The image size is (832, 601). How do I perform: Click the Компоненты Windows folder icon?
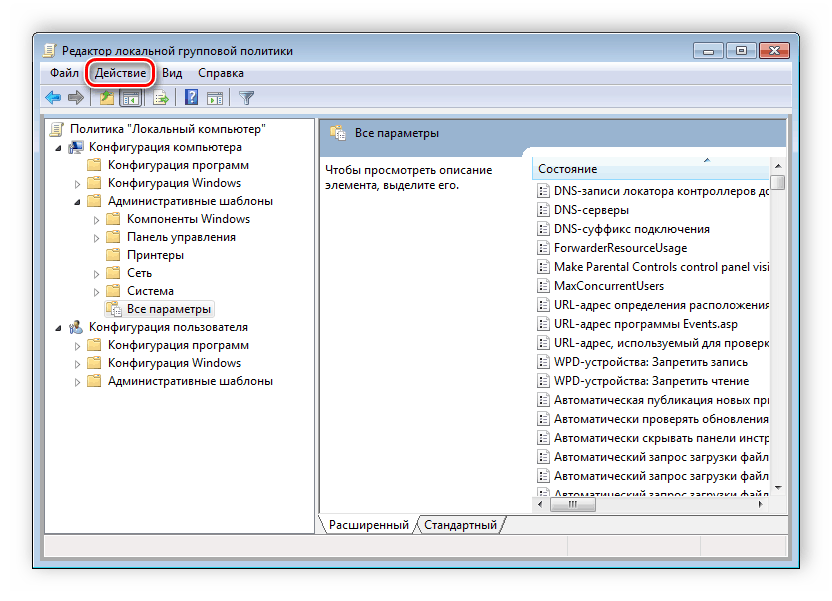click(112, 219)
